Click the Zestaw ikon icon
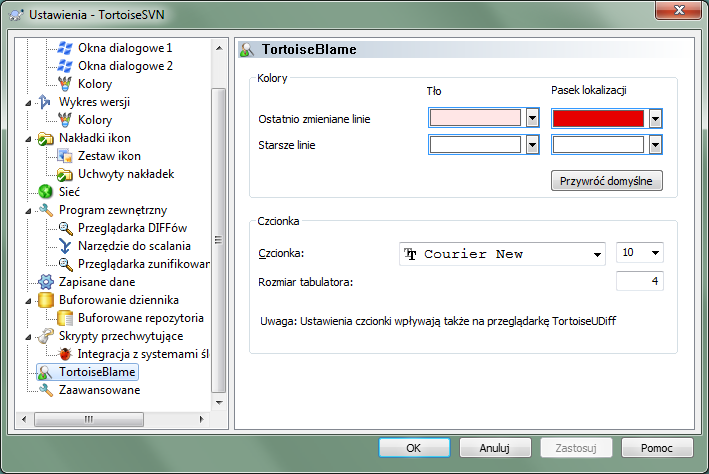The height and width of the screenshot is (474, 709). click(x=65, y=156)
